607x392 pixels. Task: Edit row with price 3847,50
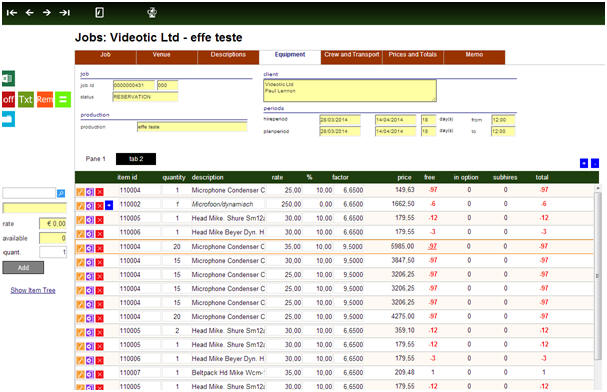pyautogui.click(x=80, y=262)
